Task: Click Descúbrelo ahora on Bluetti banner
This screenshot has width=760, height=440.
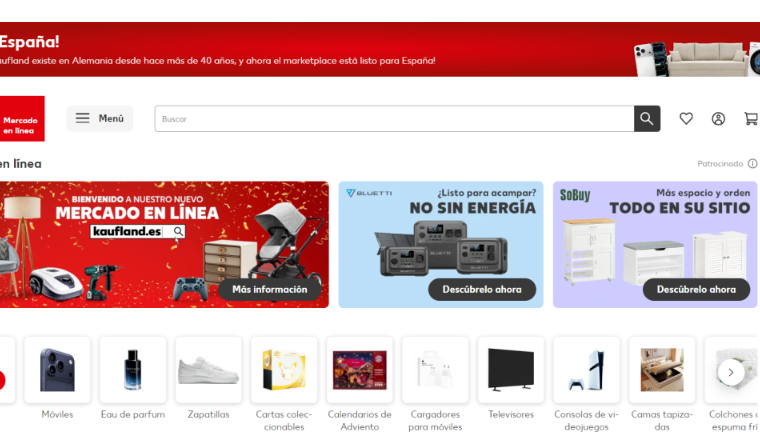Action: click(x=482, y=289)
